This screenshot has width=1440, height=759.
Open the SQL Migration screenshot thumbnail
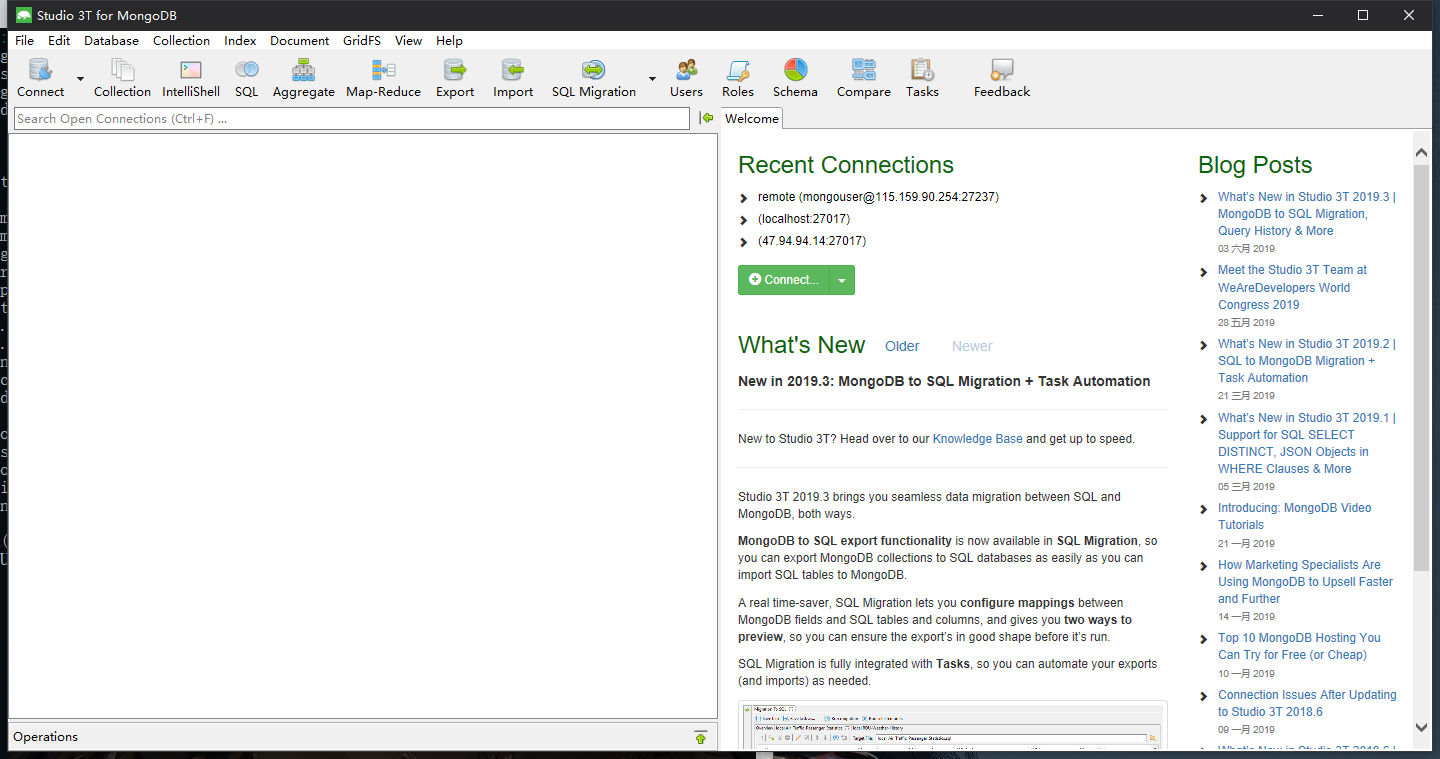coord(953,725)
